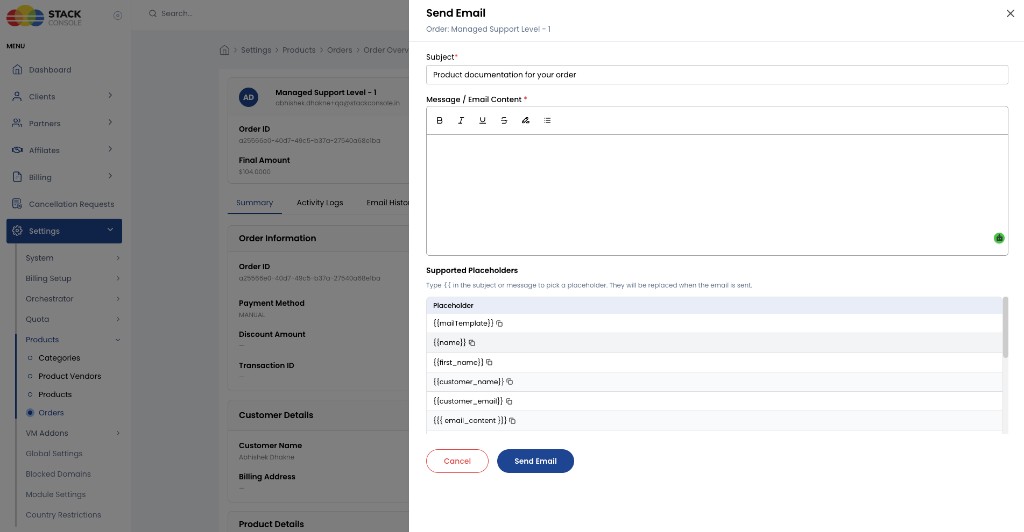Toggle italic formatting in the editor

[461, 120]
